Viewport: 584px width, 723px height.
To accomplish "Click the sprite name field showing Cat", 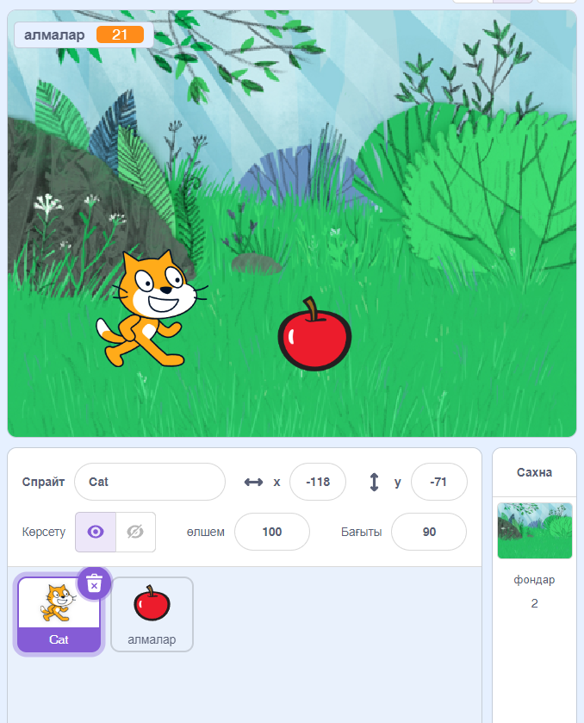I will pyautogui.click(x=150, y=482).
